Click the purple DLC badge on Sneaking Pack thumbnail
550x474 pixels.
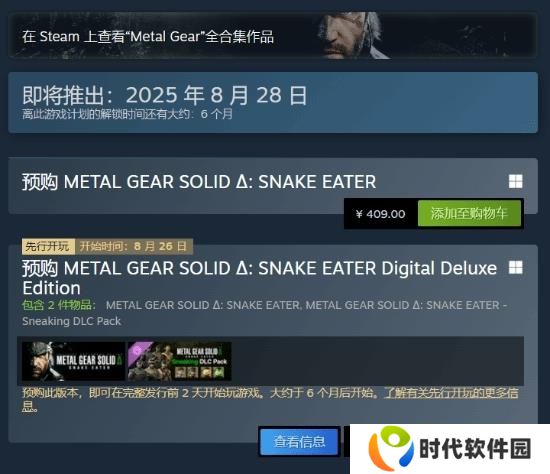tap(137, 352)
